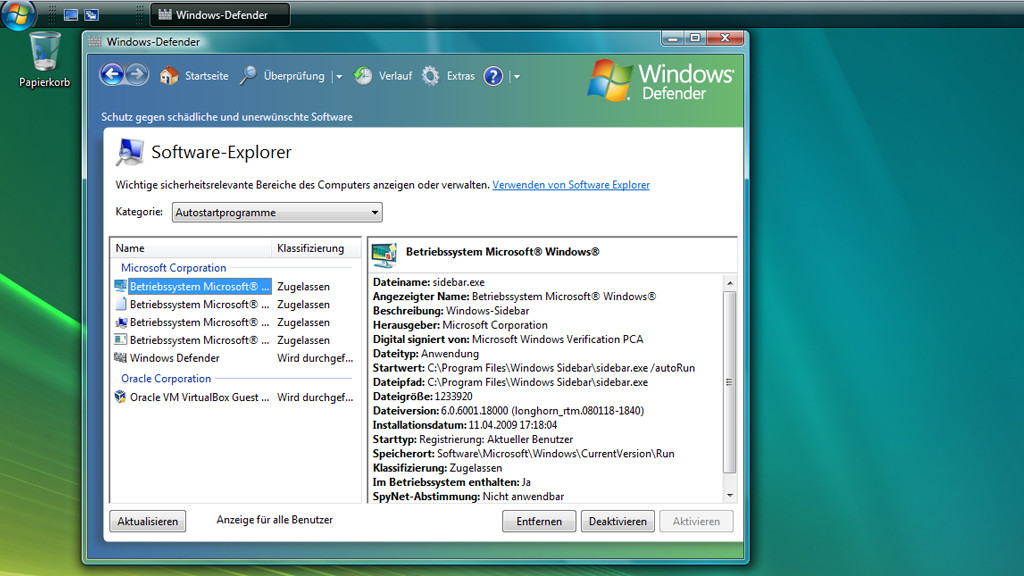1024x576 pixels.
Task: Select the Windows Defender list row
Action: pyautogui.click(x=234, y=358)
